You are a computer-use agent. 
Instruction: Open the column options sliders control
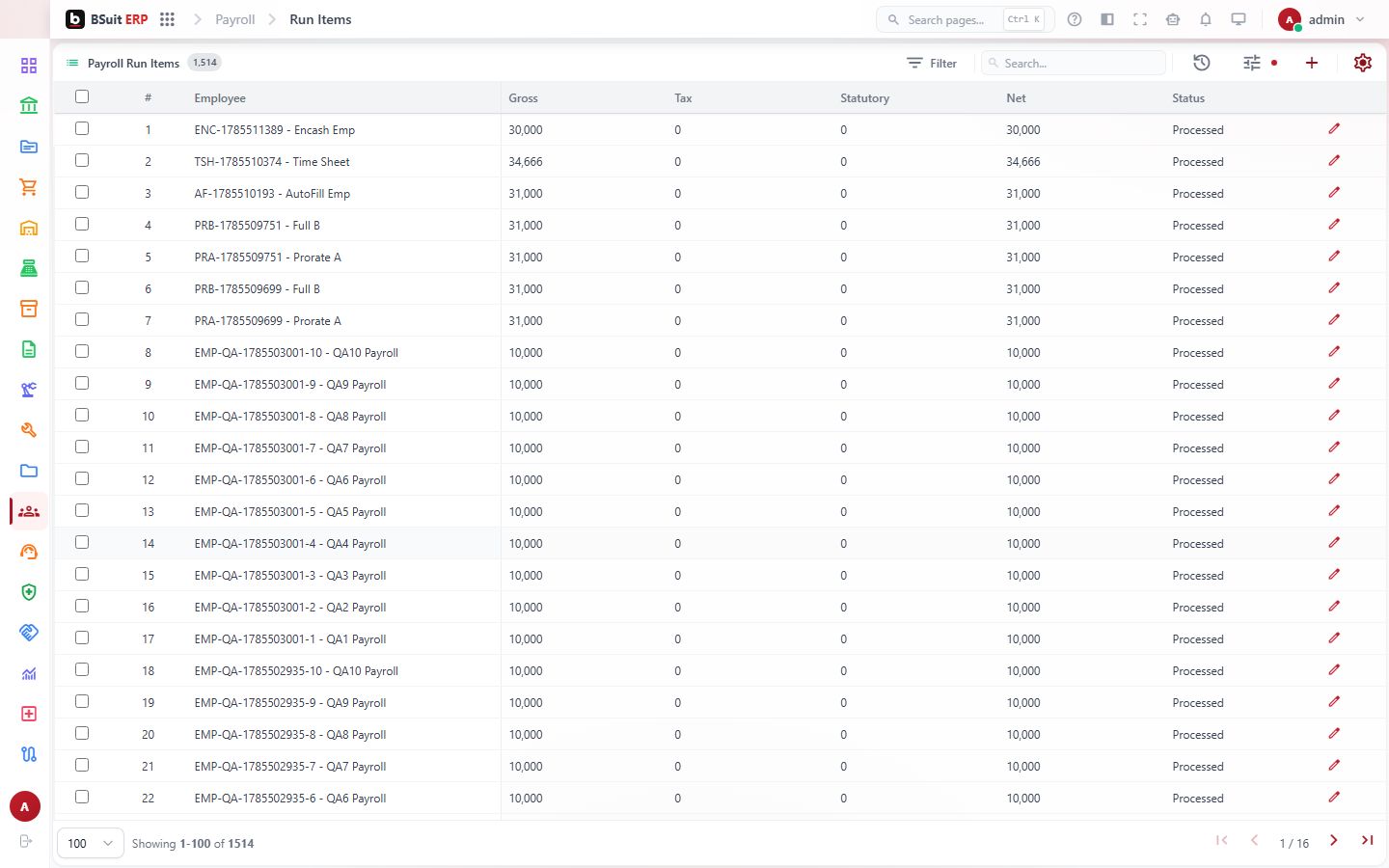pos(1252,63)
